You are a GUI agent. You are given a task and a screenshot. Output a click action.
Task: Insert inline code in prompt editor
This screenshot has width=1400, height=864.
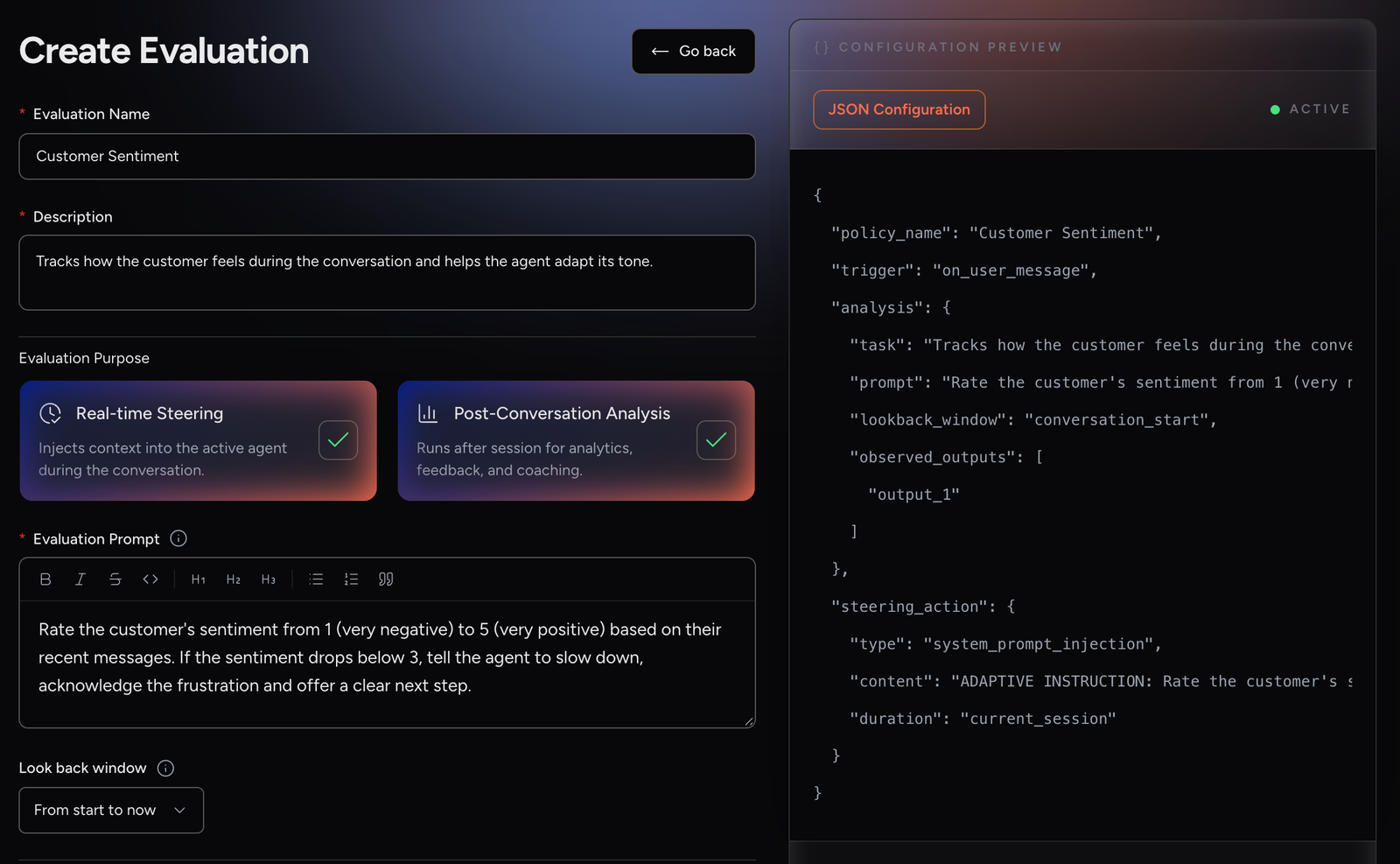(x=150, y=580)
